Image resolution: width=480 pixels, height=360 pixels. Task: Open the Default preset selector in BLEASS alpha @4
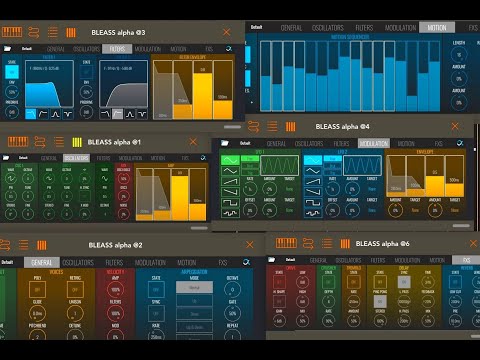click(245, 143)
